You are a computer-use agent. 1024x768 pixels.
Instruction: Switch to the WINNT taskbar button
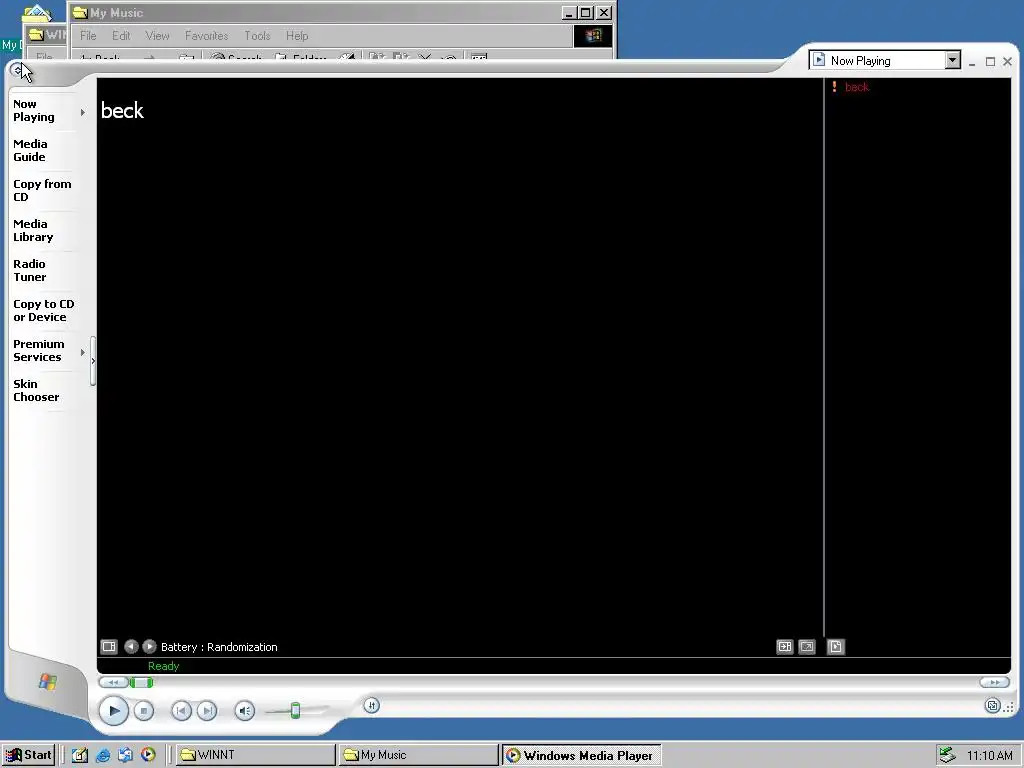(x=256, y=755)
